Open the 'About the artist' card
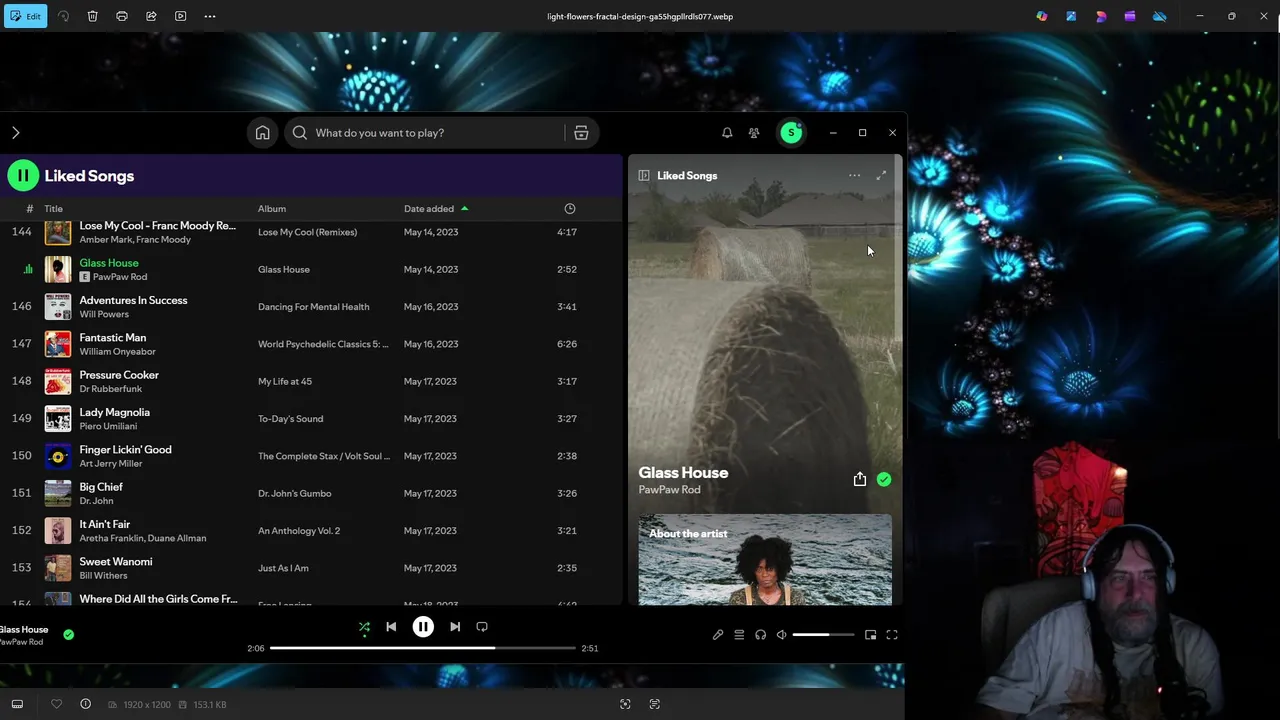 point(765,560)
